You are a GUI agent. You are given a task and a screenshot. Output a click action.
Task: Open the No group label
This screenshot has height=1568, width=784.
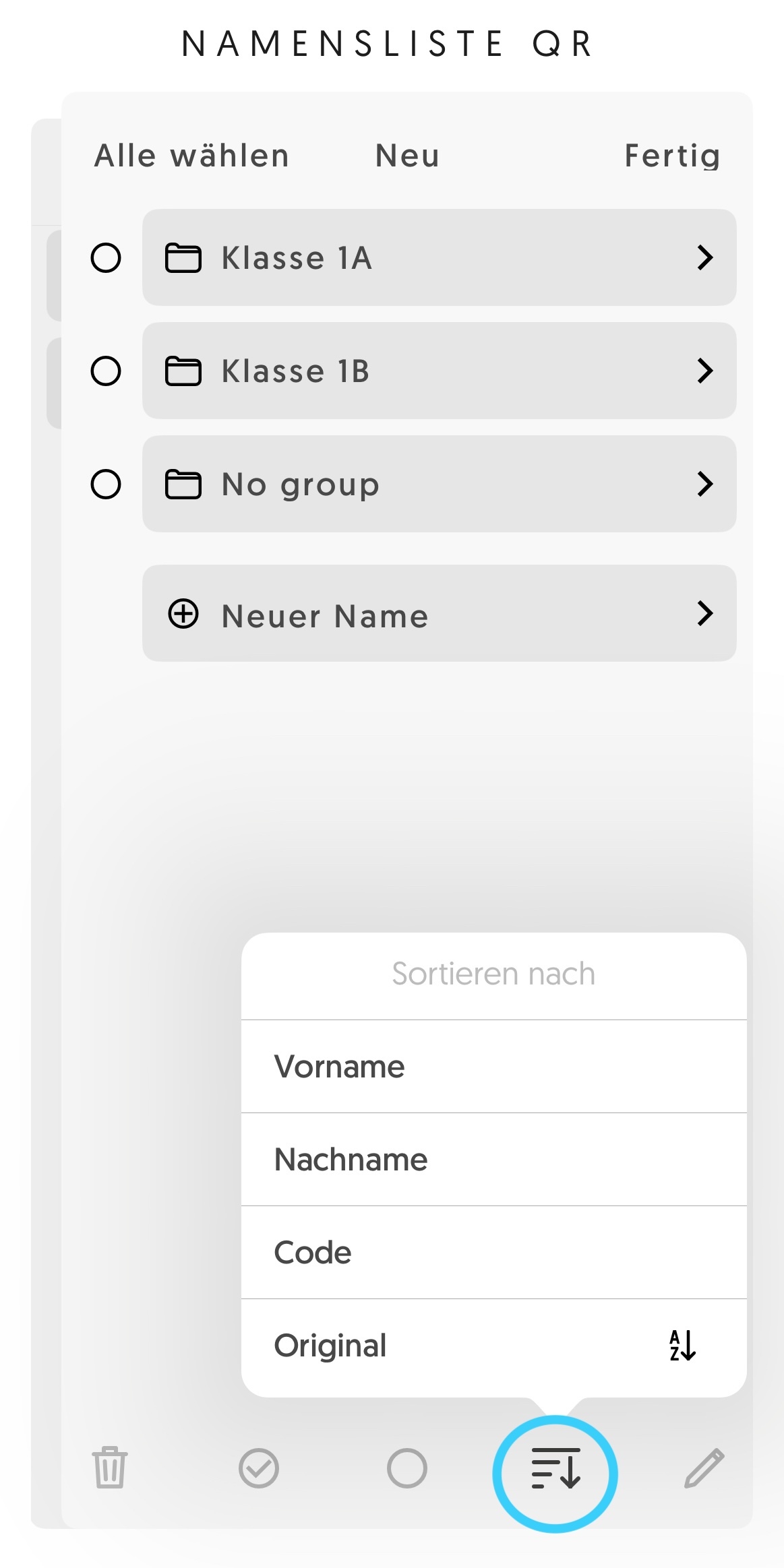coord(301,485)
